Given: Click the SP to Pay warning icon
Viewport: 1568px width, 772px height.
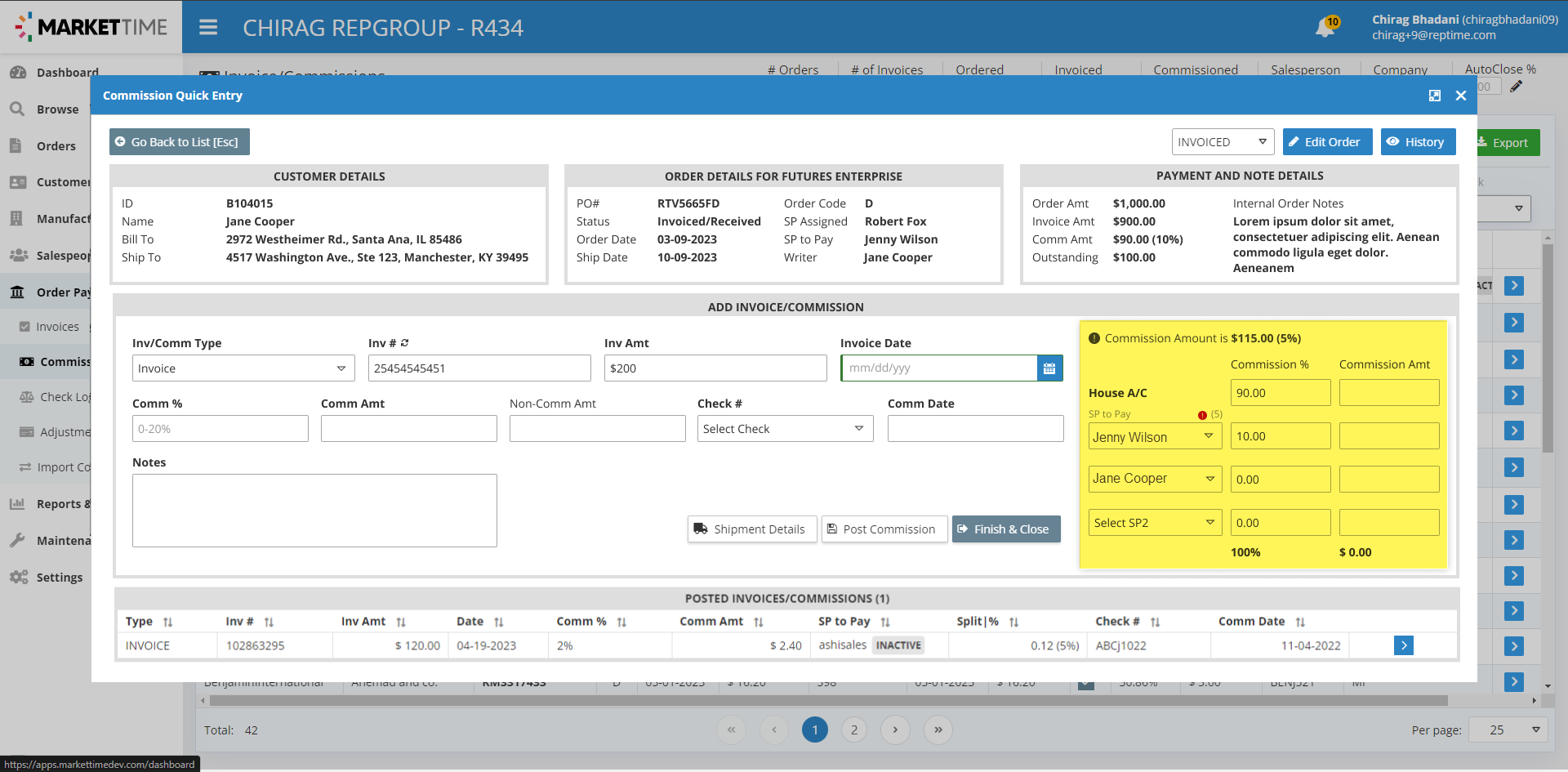Looking at the screenshot, I should [1202, 415].
